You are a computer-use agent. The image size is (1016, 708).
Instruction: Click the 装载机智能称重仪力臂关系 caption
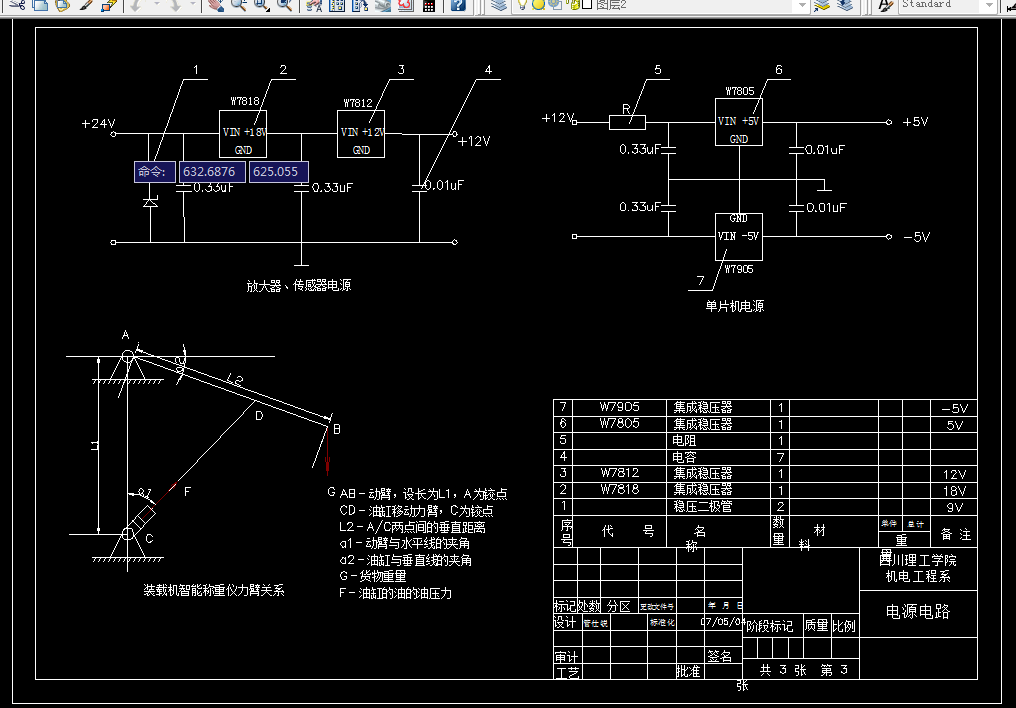214,590
